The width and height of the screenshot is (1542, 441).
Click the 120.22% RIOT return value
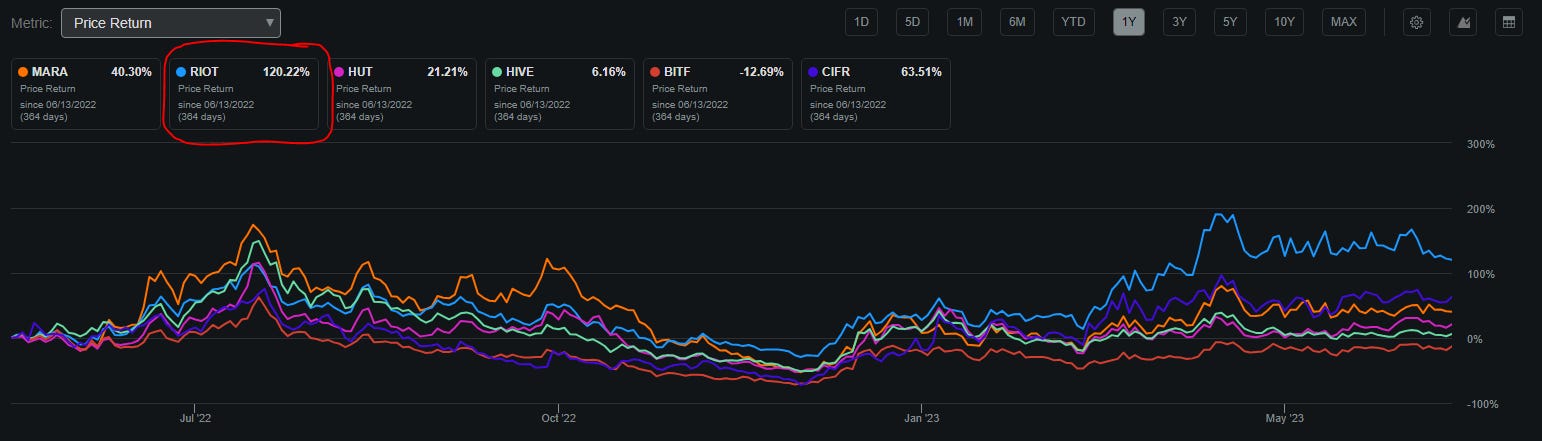tap(285, 73)
